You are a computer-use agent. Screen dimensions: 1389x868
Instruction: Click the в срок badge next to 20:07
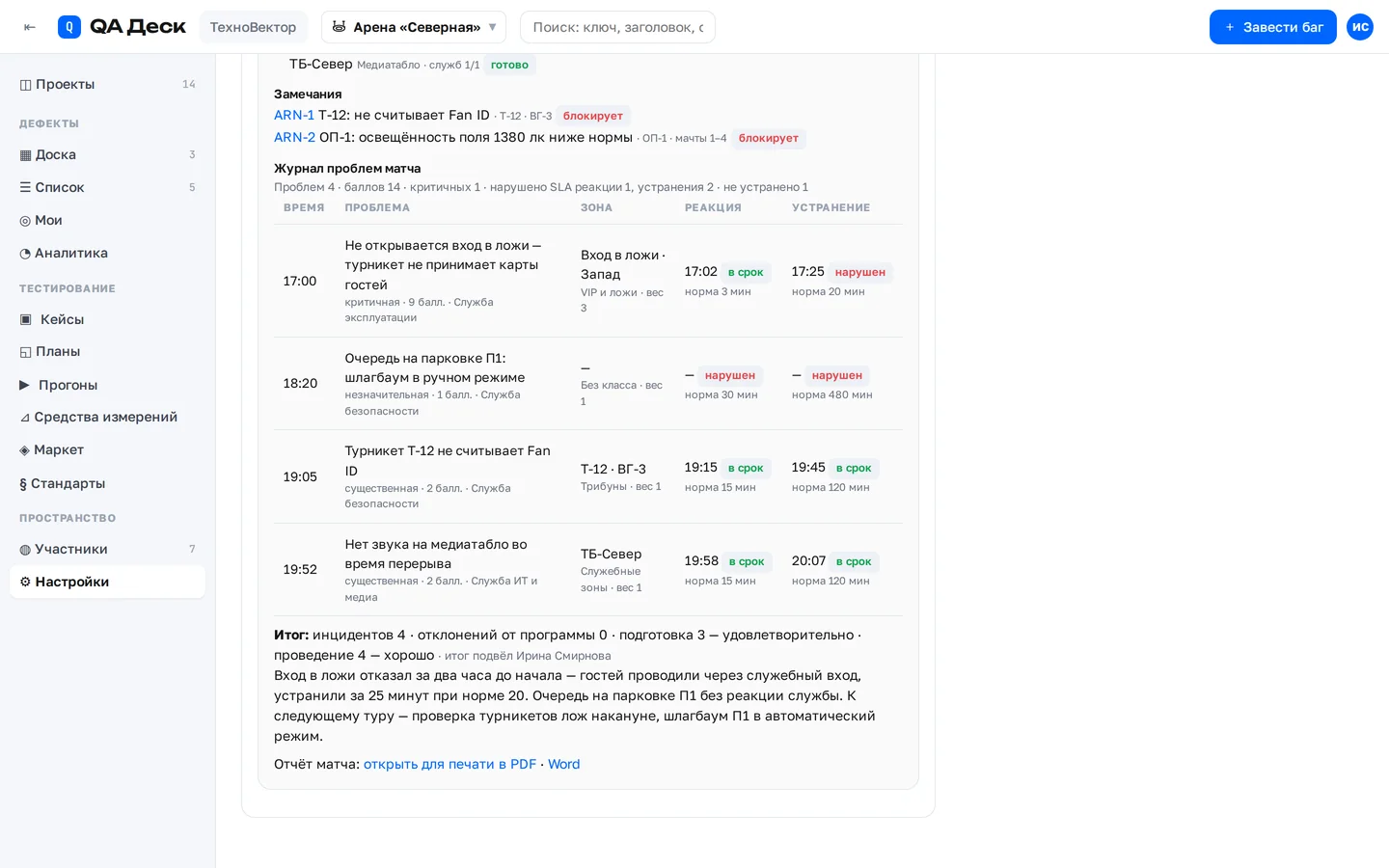[854, 561]
